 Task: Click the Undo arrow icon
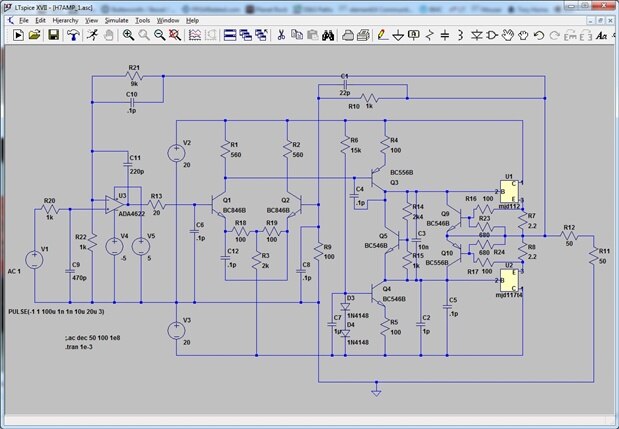[x=540, y=35]
